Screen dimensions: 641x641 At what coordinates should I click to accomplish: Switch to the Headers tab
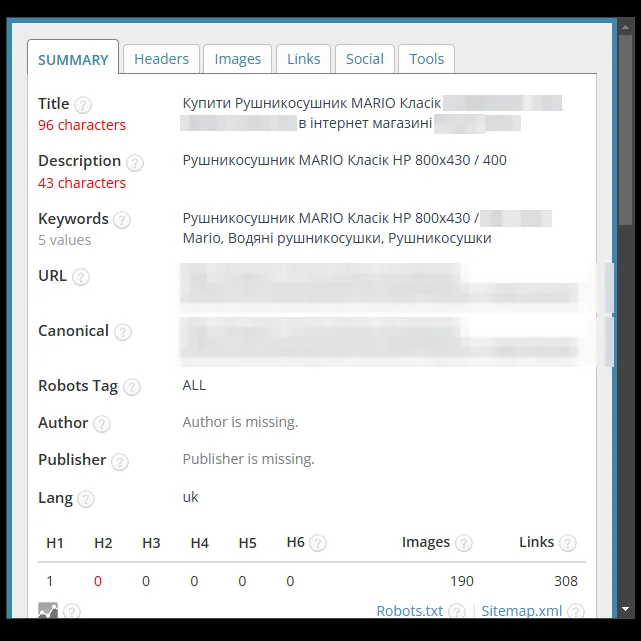(x=161, y=59)
